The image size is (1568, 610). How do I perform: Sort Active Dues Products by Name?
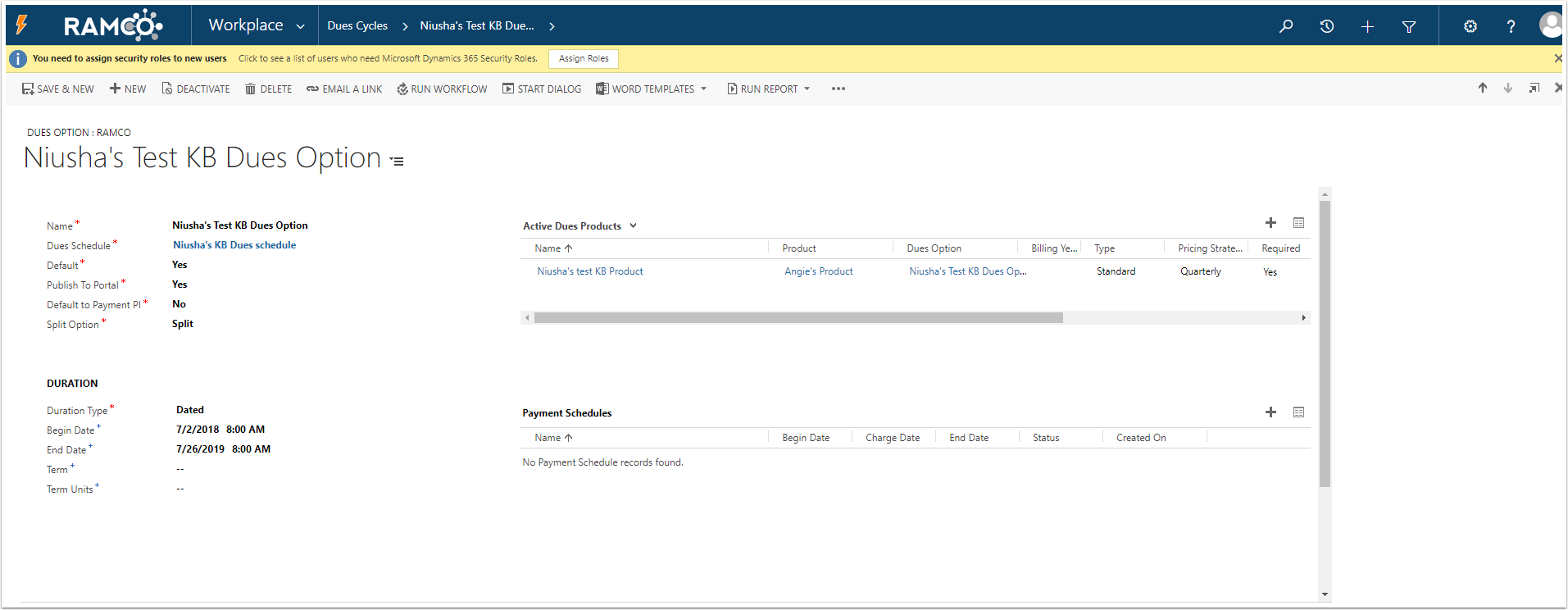pos(553,248)
